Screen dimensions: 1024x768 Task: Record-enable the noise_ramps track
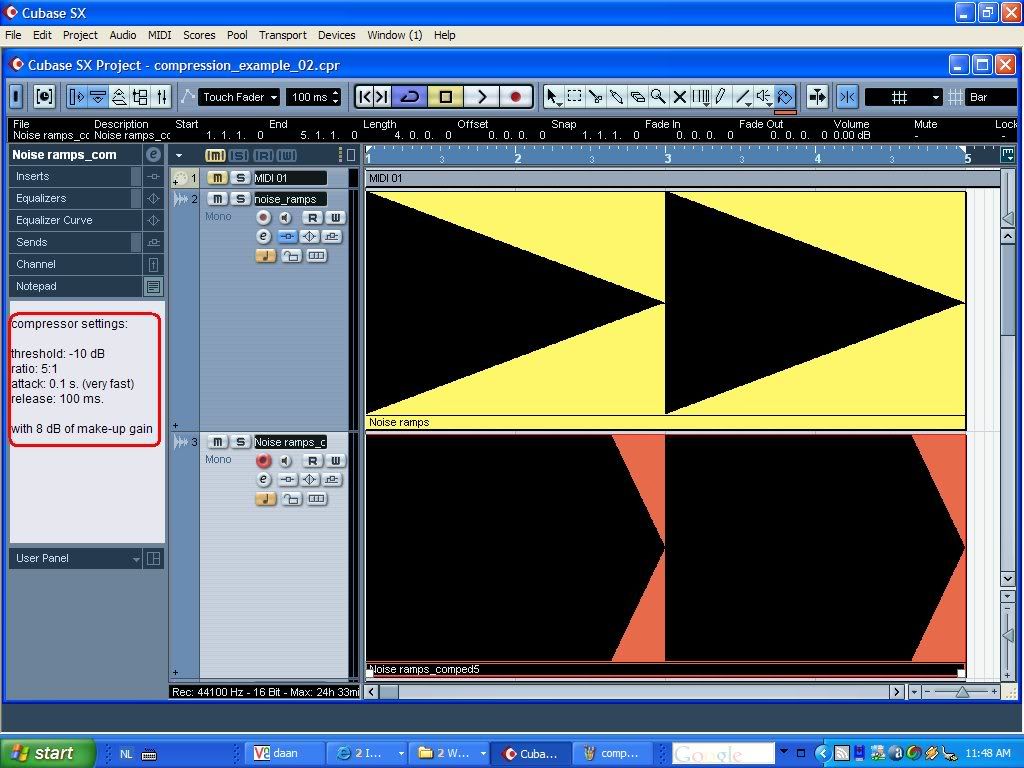click(263, 217)
